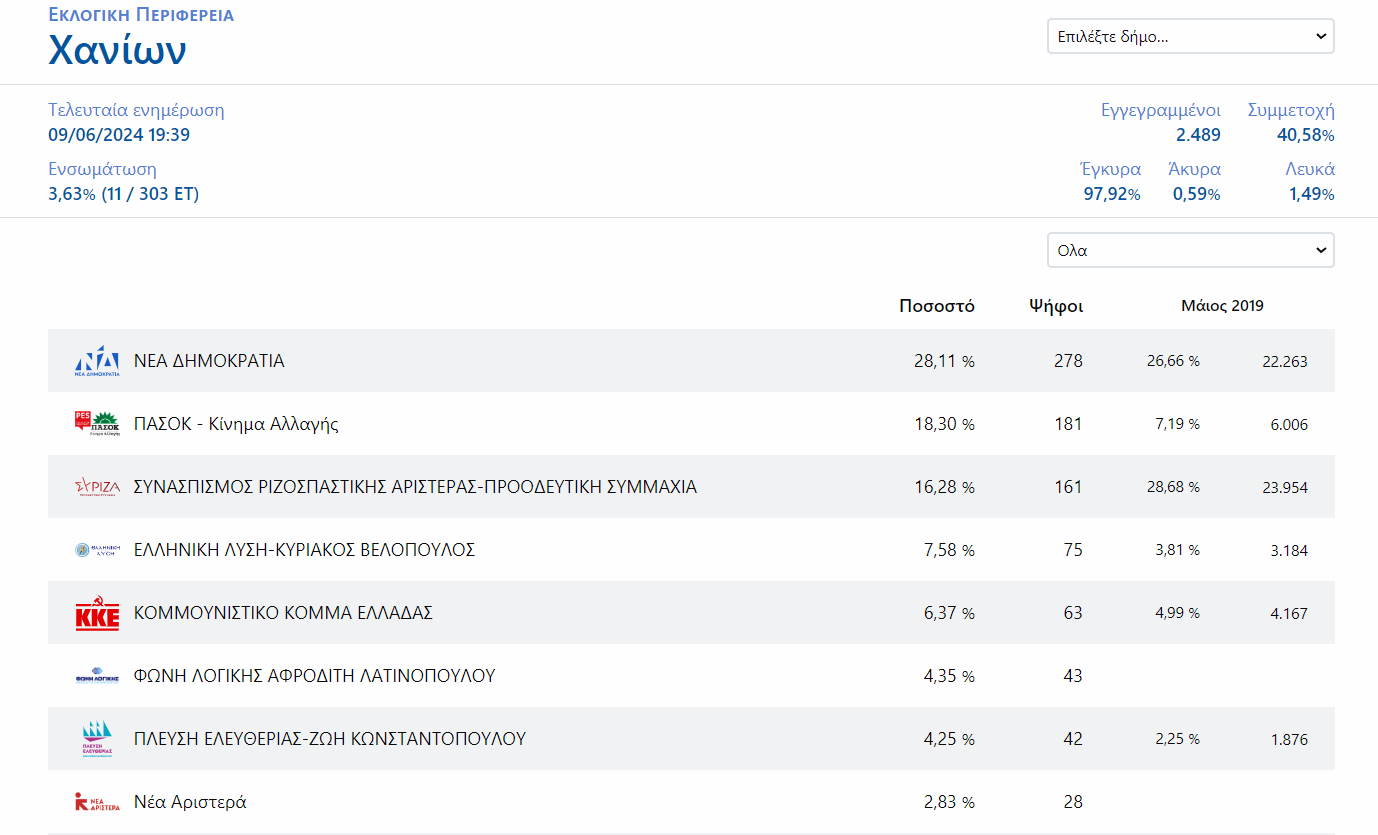Select ΚΟΜΜΟΥΝΙΣΤΙΚΟ ΚΟΜΜΑ ΕΛΛΑΔΑΣ party name
Viewport: 1378px width, 835px height.
tap(283, 613)
